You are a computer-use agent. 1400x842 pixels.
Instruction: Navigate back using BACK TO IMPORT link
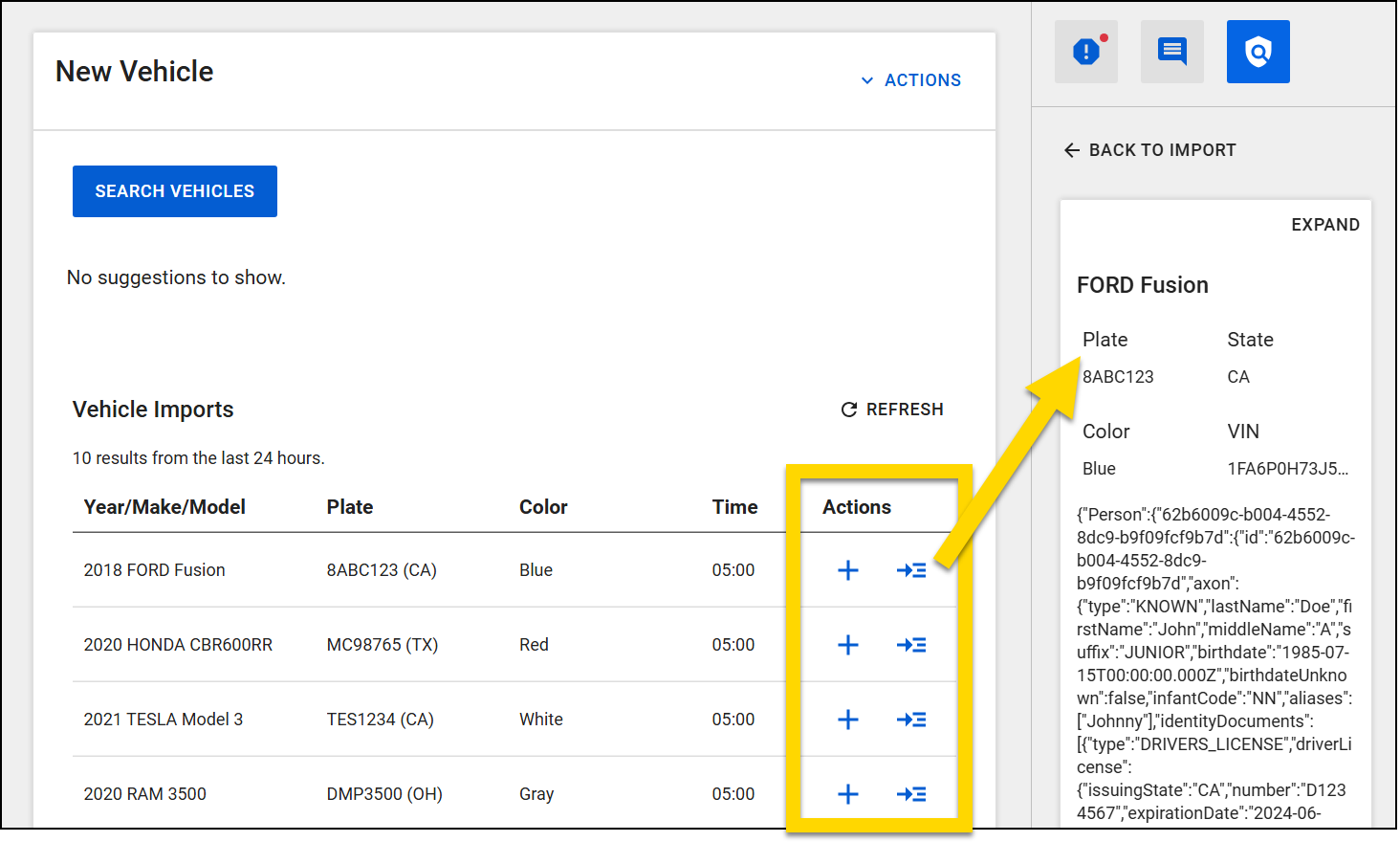point(1162,150)
